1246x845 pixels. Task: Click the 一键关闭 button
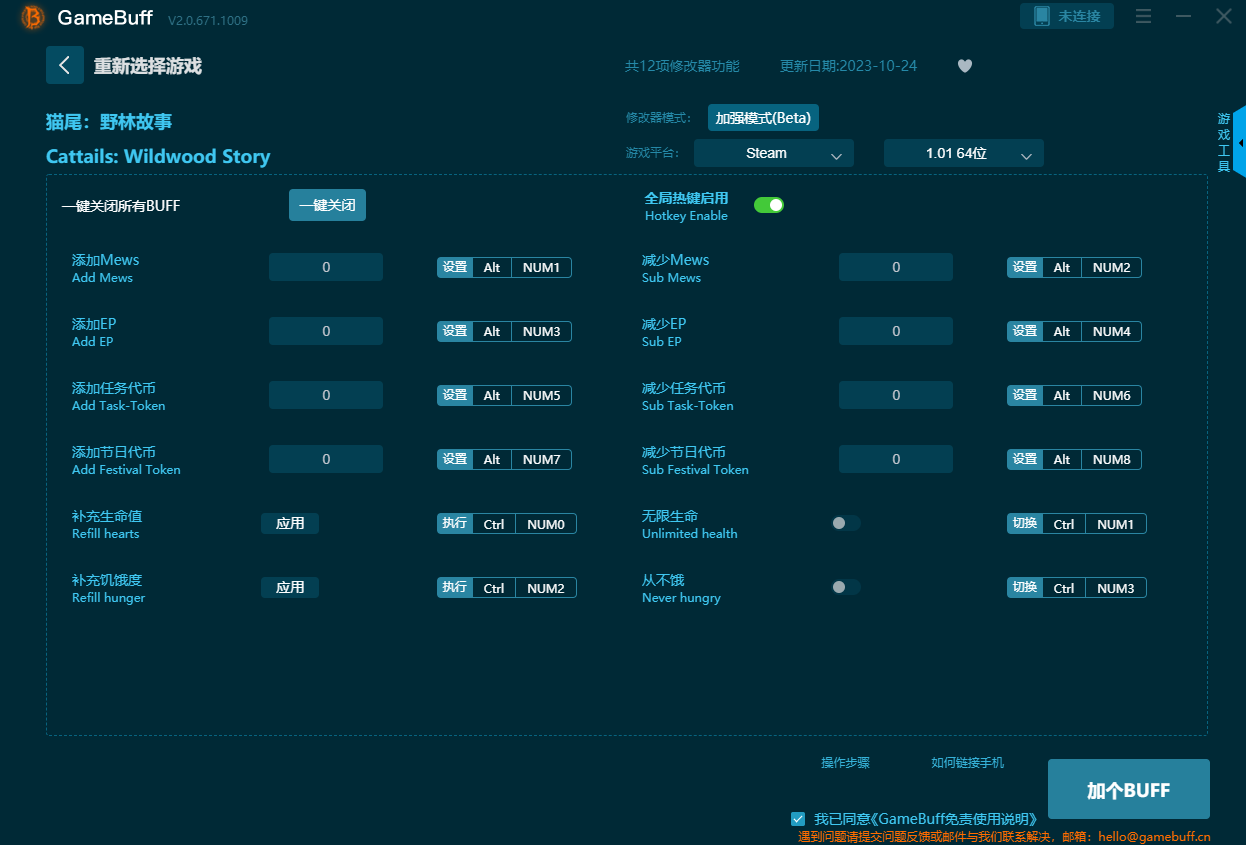point(327,205)
